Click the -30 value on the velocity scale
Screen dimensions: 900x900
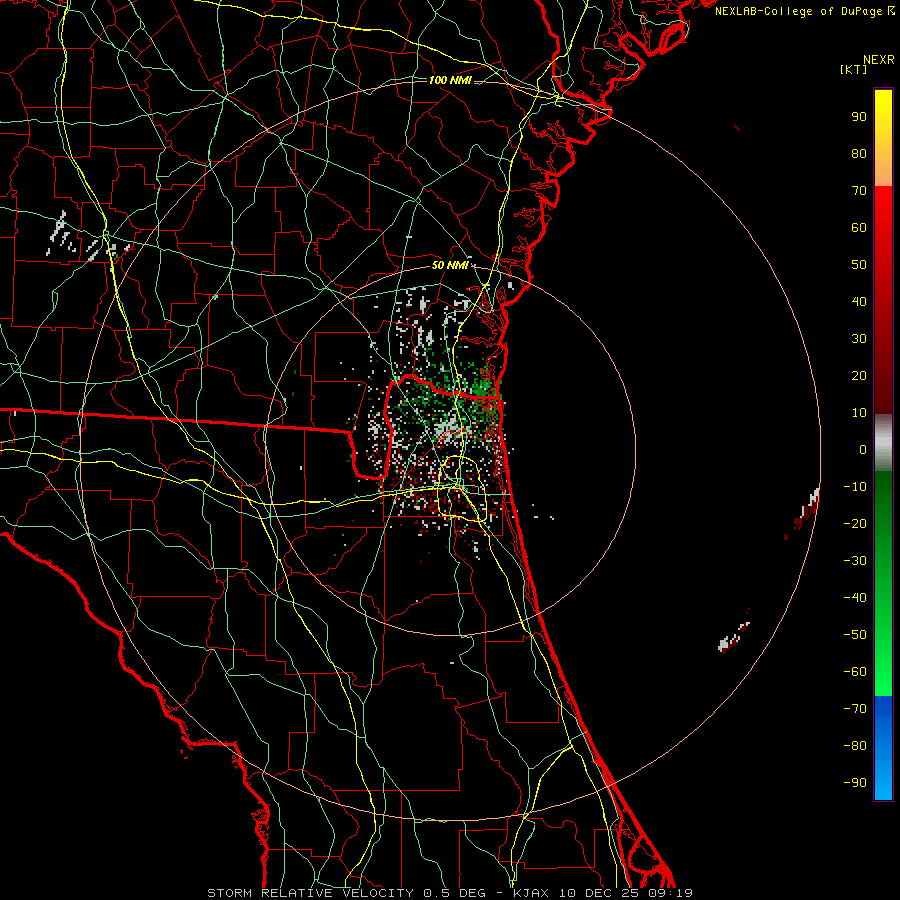[x=855, y=561]
